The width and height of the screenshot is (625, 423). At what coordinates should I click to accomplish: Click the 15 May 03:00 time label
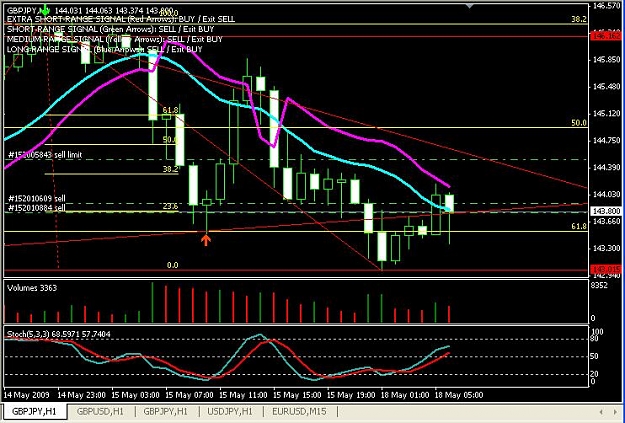(x=136, y=395)
